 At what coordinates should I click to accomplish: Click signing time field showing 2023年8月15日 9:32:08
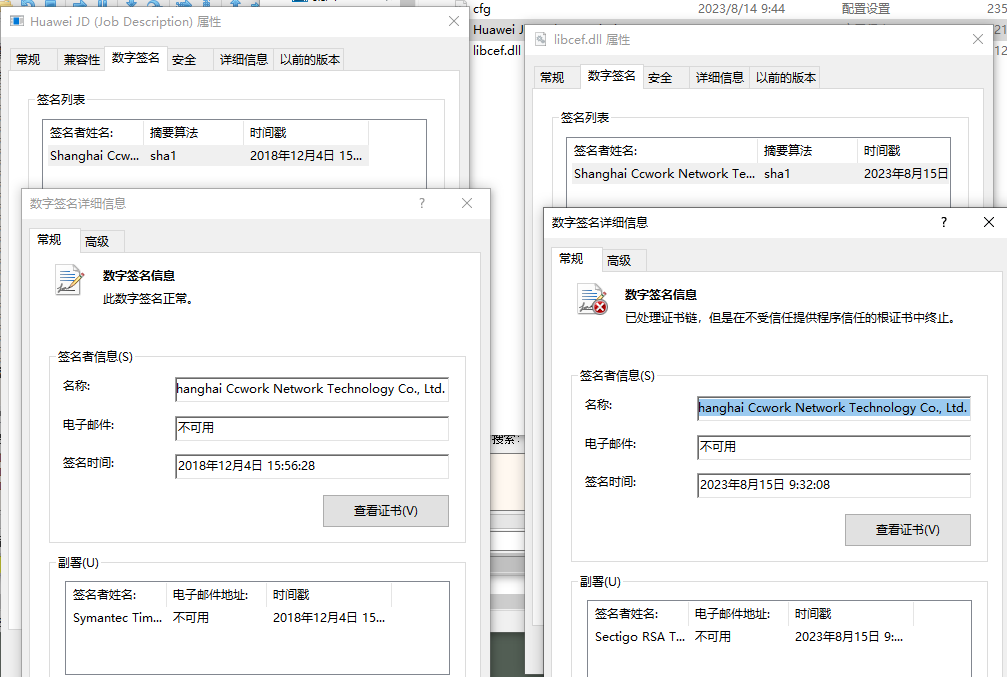coord(834,485)
